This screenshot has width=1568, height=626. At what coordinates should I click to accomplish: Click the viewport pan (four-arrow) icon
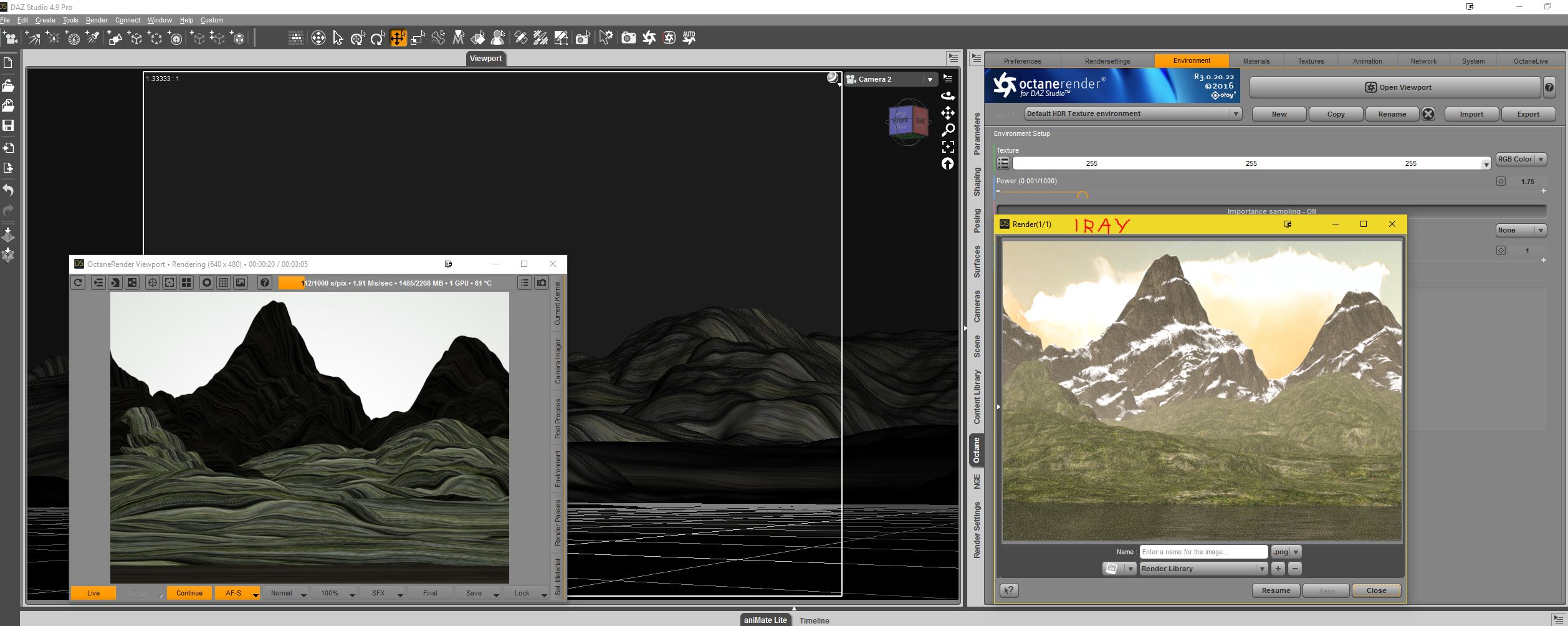[948, 113]
